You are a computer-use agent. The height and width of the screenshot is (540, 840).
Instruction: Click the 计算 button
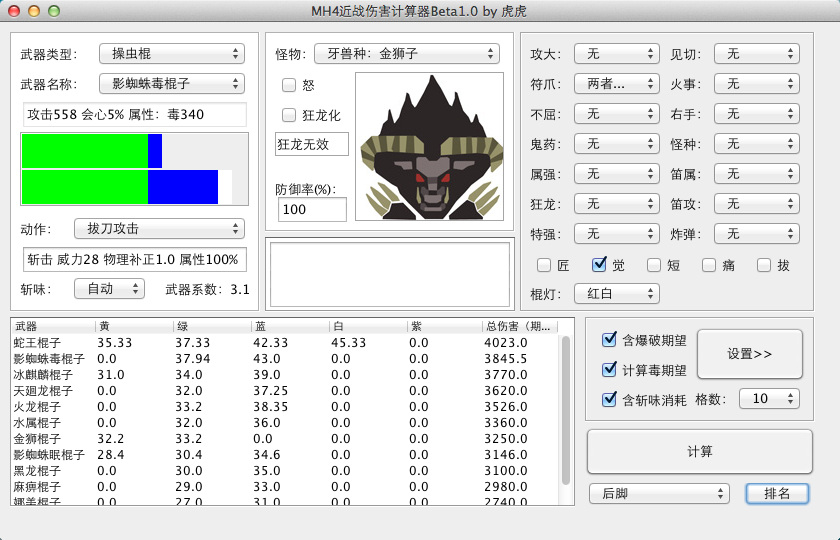click(700, 452)
